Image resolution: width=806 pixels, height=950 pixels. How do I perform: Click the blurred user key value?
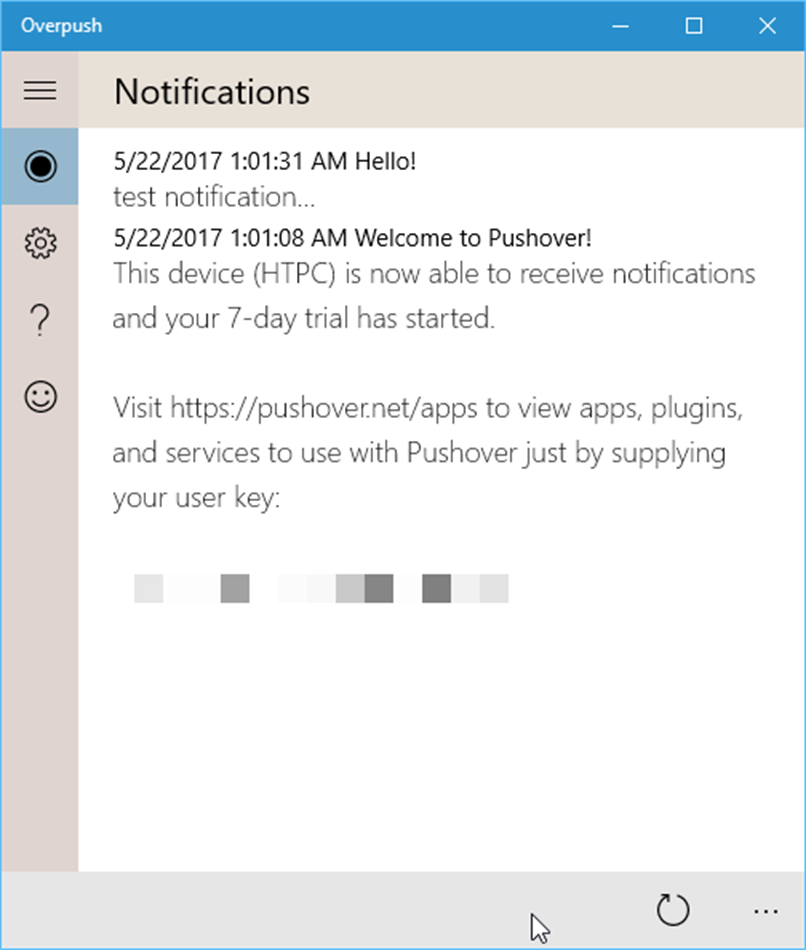[x=321, y=588]
